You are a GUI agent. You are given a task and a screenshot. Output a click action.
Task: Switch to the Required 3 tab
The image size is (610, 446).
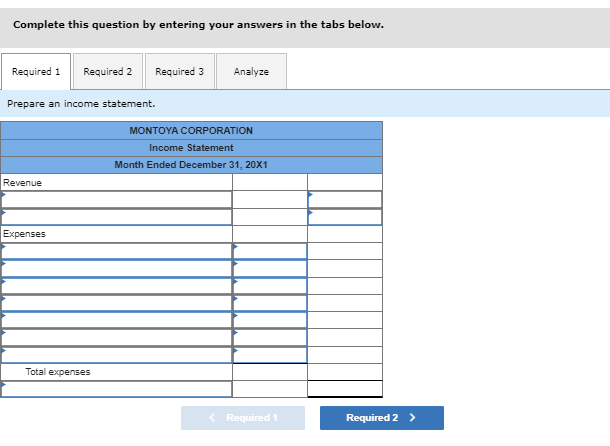[180, 72]
